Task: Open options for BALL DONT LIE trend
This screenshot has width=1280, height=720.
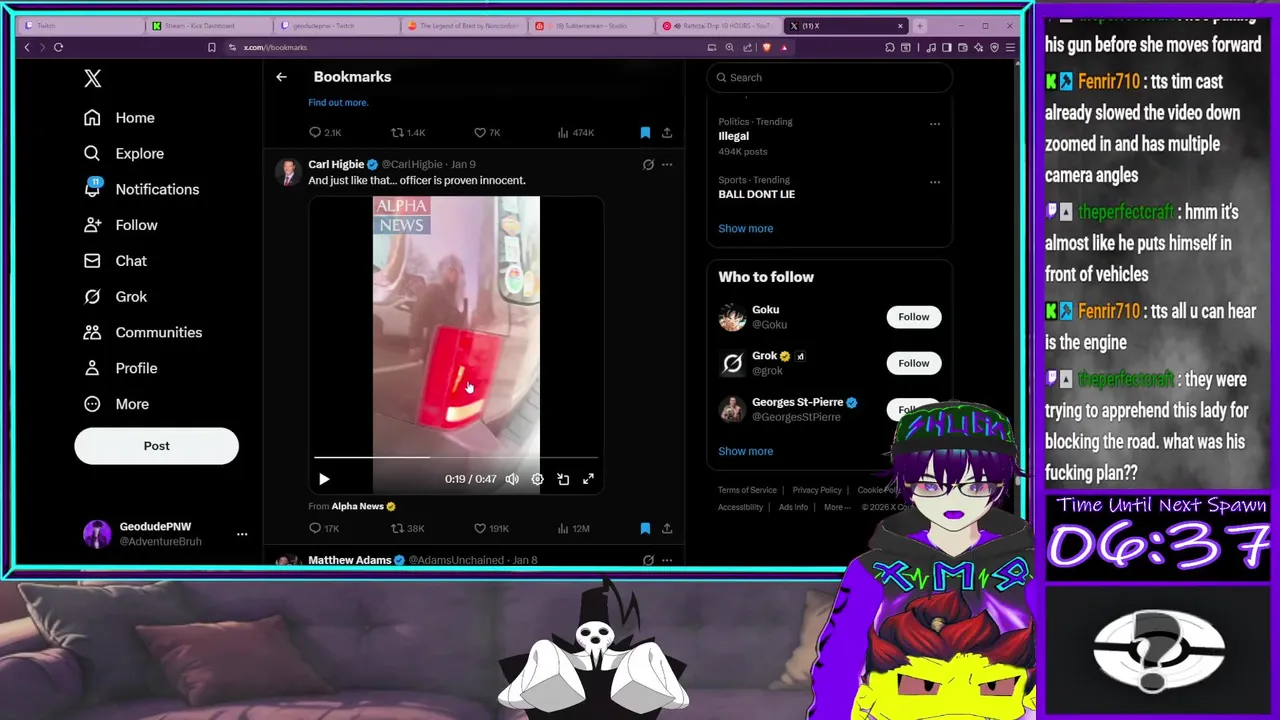Action: point(935,182)
